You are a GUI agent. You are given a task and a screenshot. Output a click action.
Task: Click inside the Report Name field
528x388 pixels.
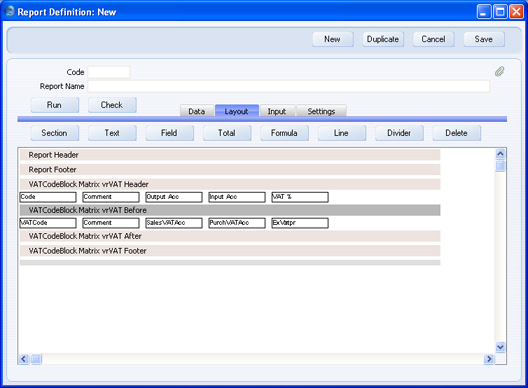point(289,86)
